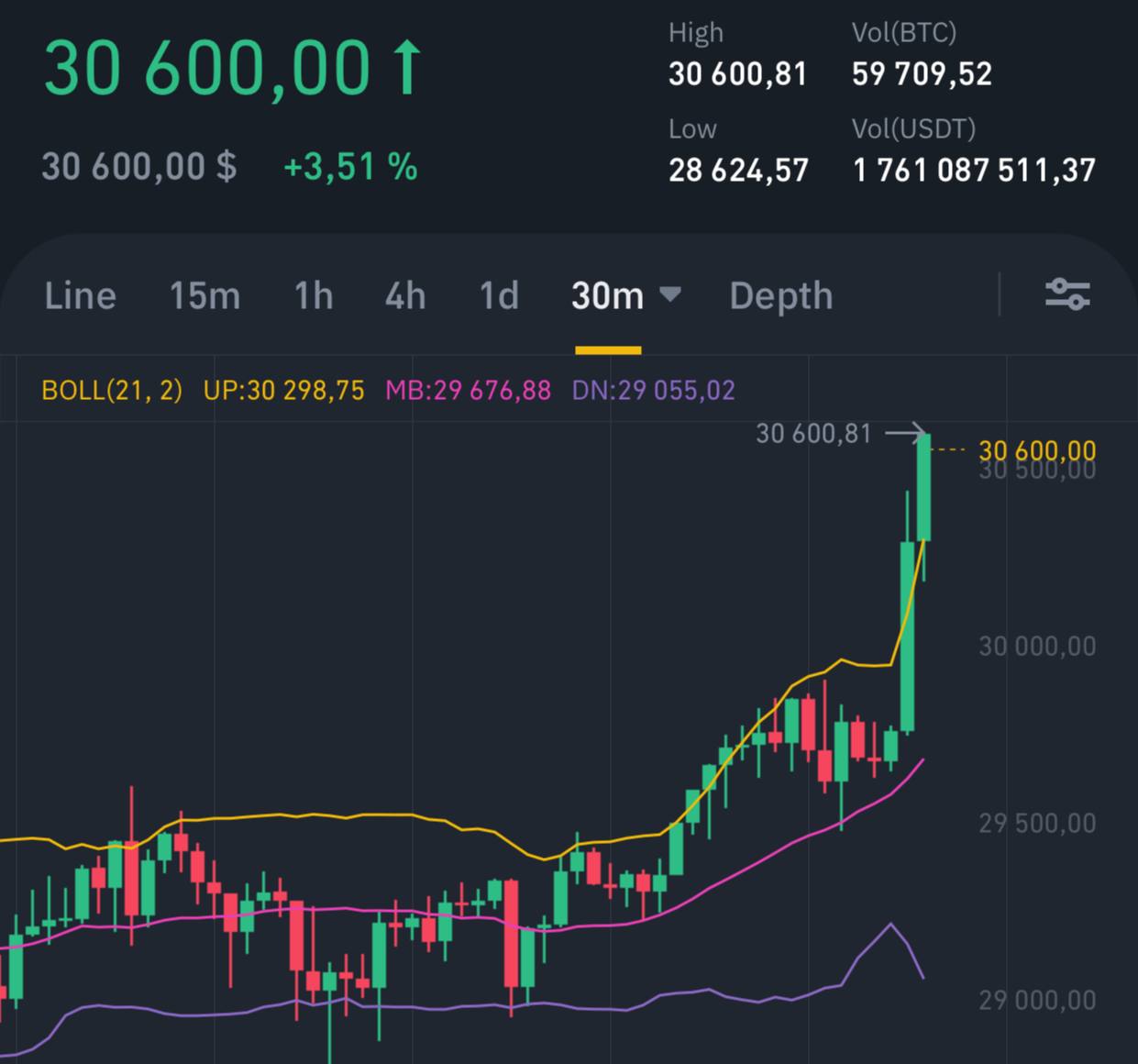Screen dimensions: 1138x1064
Task: Select the 1d timeframe
Action: (x=499, y=296)
